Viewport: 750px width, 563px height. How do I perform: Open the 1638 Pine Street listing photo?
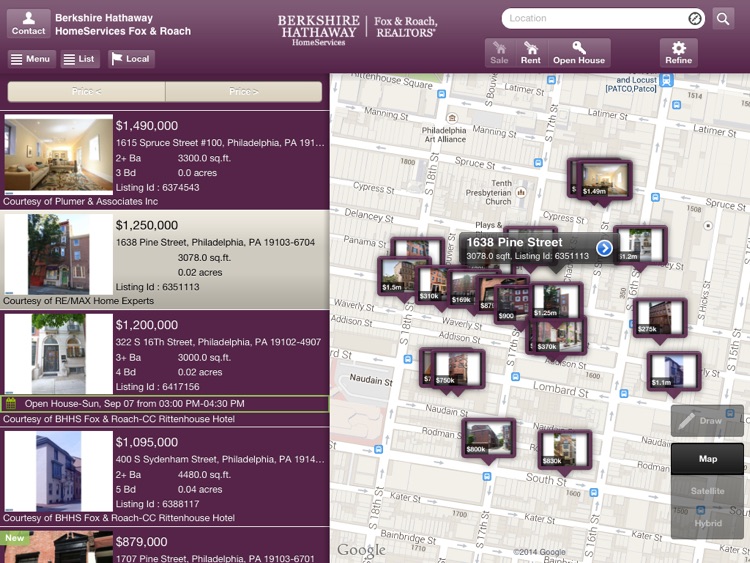(x=58, y=254)
